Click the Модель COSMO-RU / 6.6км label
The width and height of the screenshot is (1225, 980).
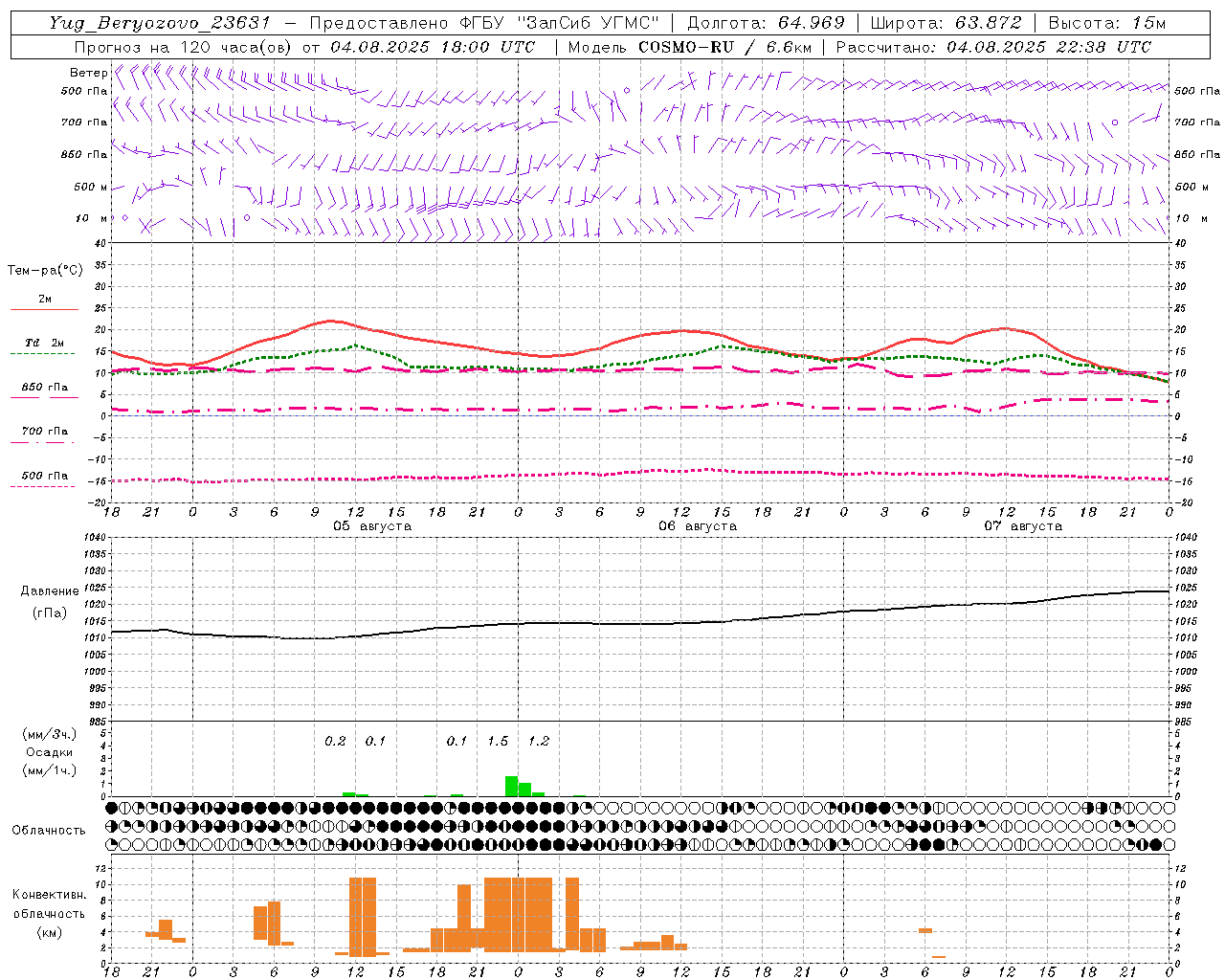[690, 47]
